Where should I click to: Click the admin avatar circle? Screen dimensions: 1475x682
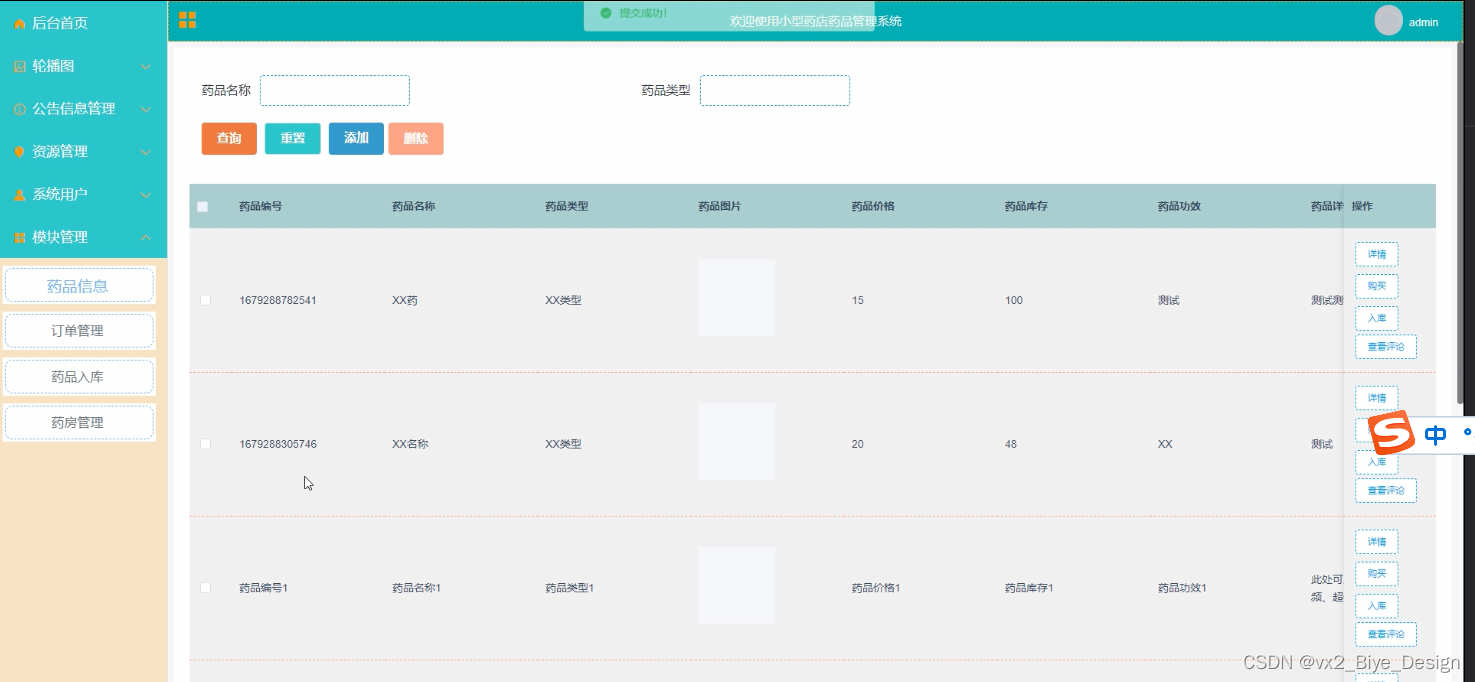(x=1388, y=20)
